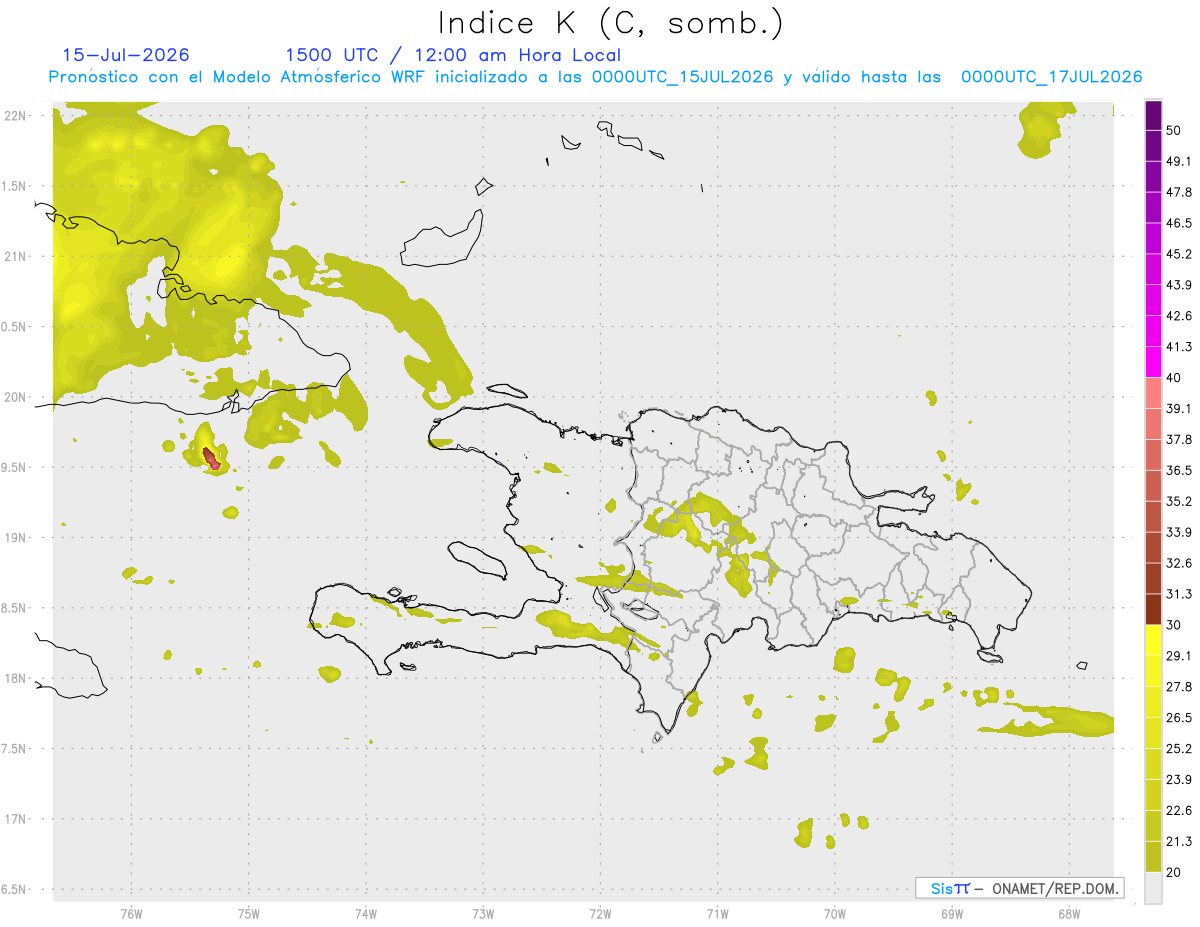The height and width of the screenshot is (927, 1200).
Task: Click the legend value 49.1
Action: [1179, 161]
